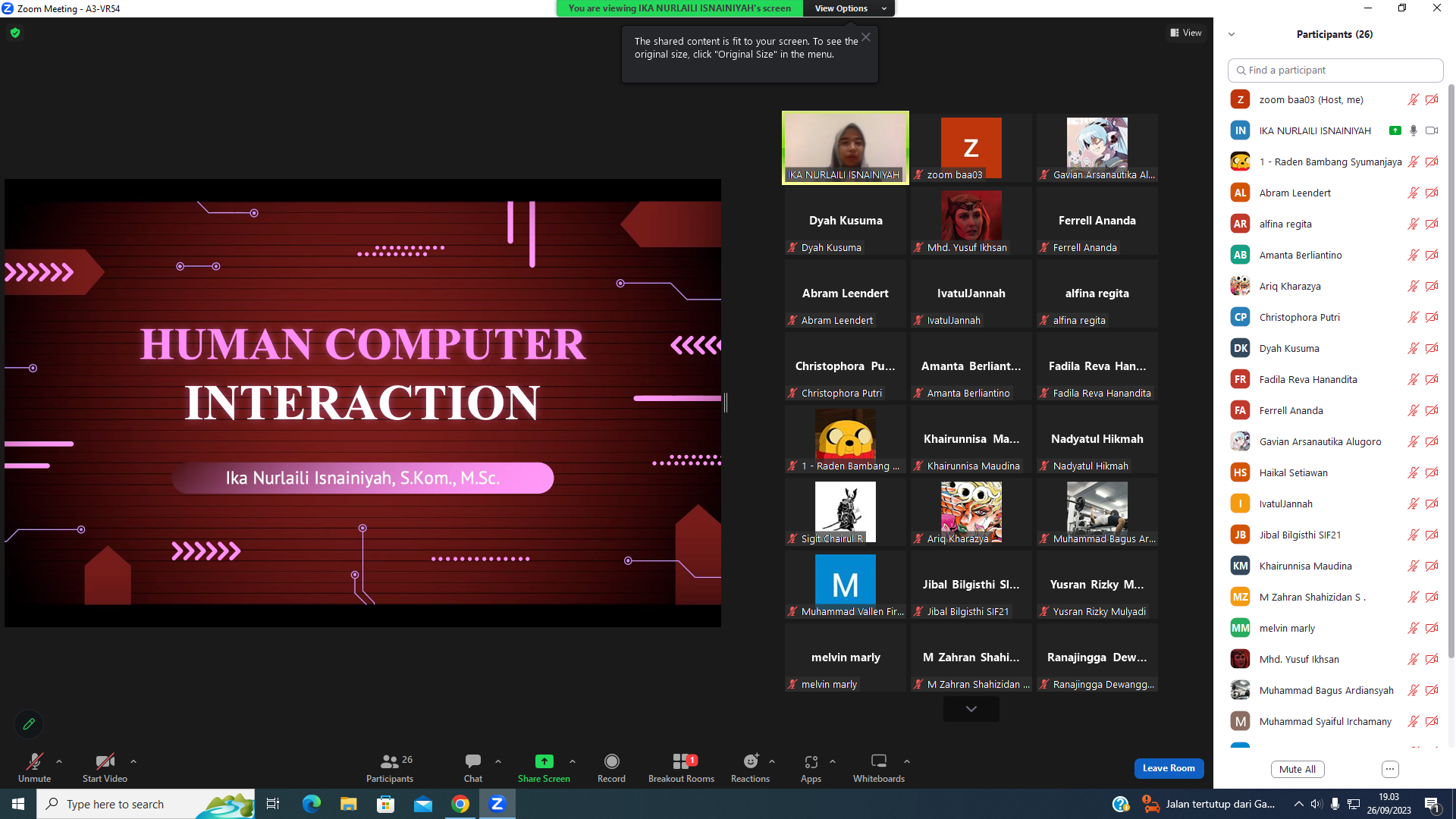Viewport: 1456px width, 819px height.
Task: Open the notification center icon
Action: 1432,804
